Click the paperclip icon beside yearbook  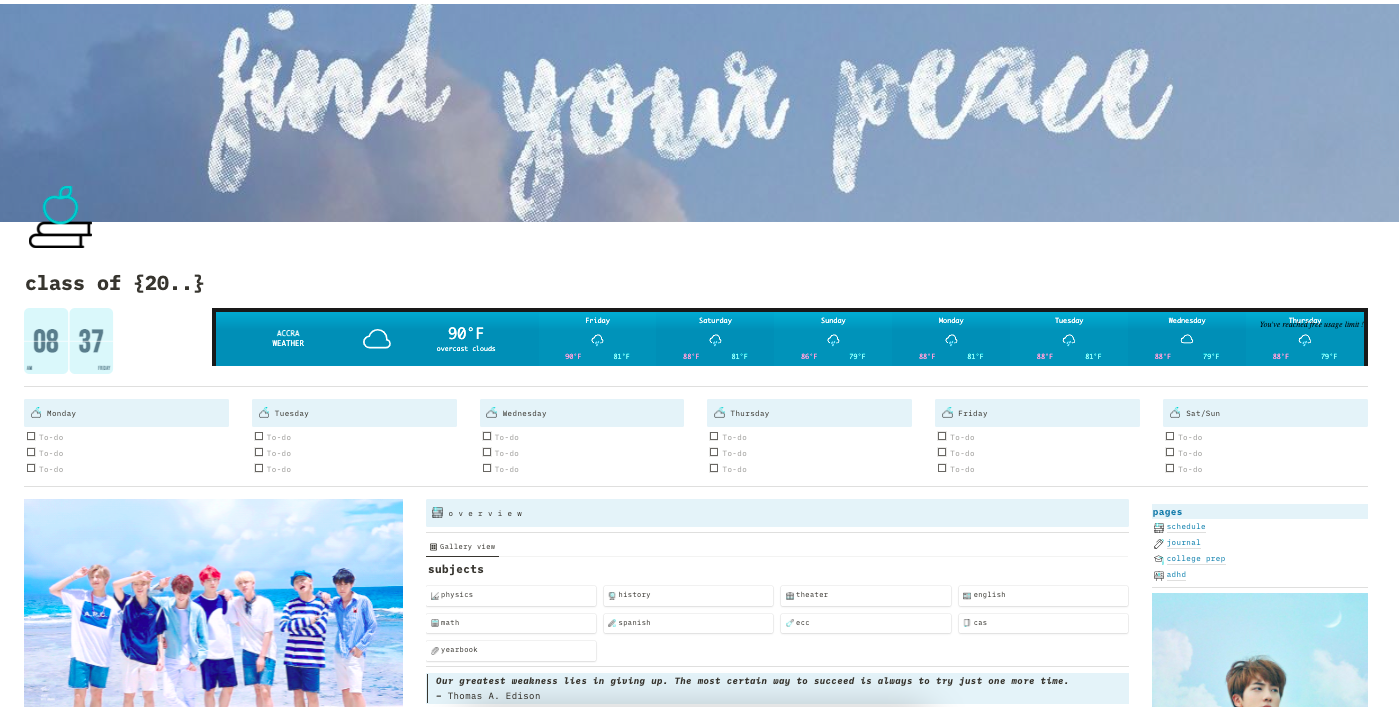click(x=433, y=649)
